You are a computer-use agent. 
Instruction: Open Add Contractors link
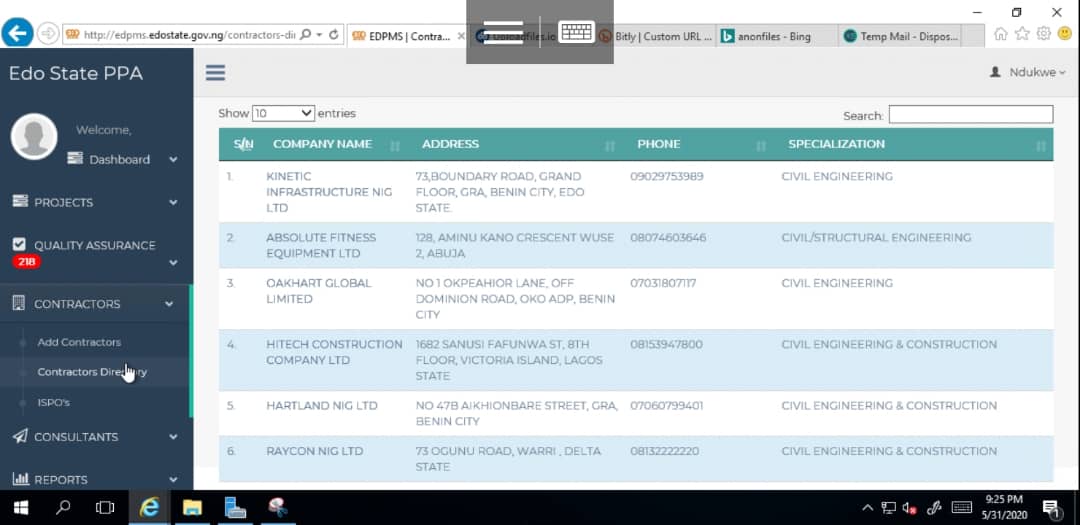click(79, 342)
